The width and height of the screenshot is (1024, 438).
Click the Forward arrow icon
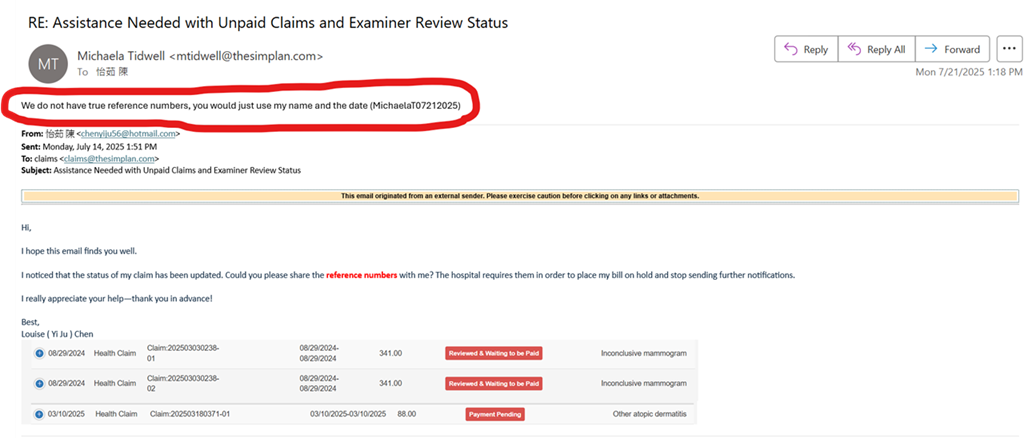930,49
